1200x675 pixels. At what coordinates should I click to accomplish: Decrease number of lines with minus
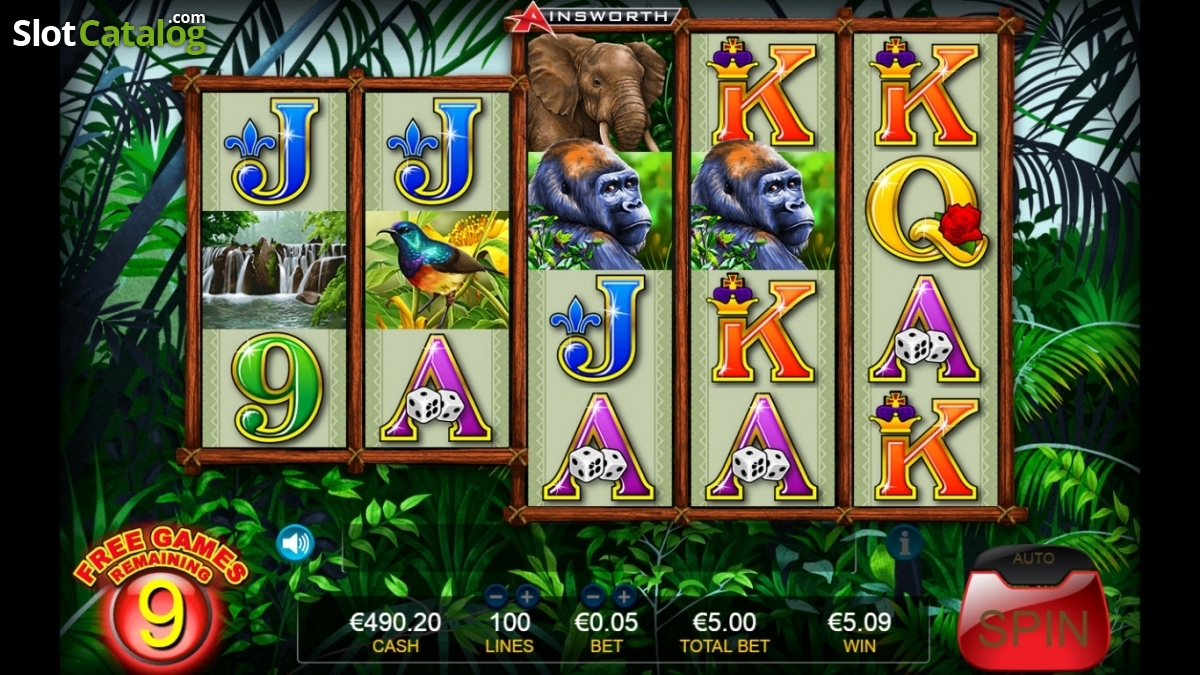497,597
